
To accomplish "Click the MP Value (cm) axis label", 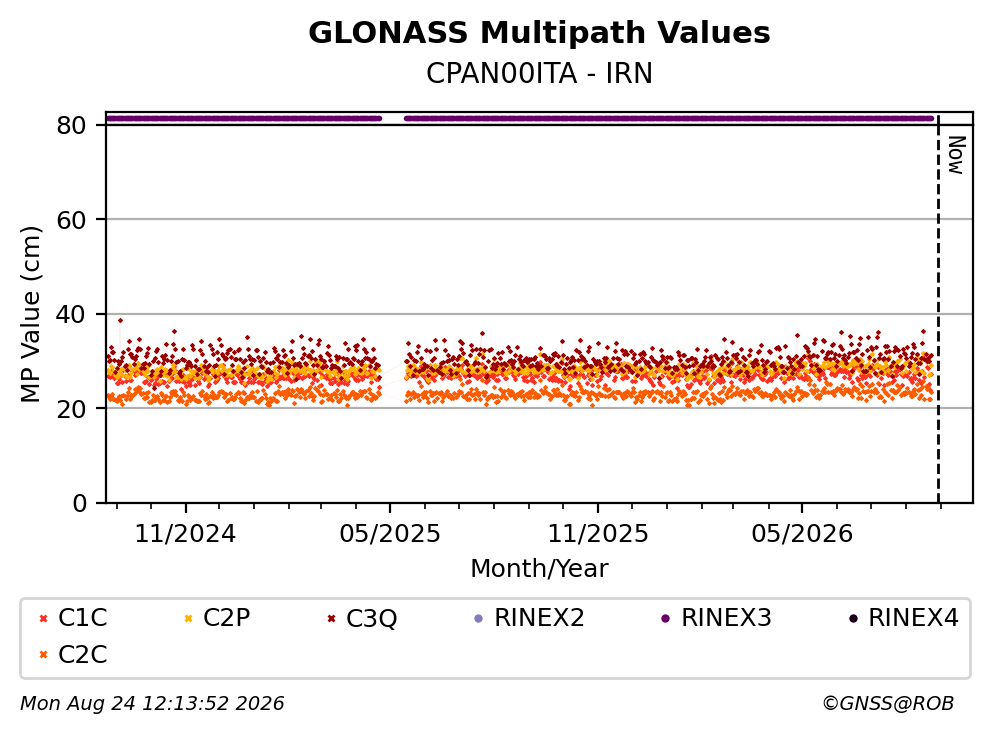I will pos(30,314).
